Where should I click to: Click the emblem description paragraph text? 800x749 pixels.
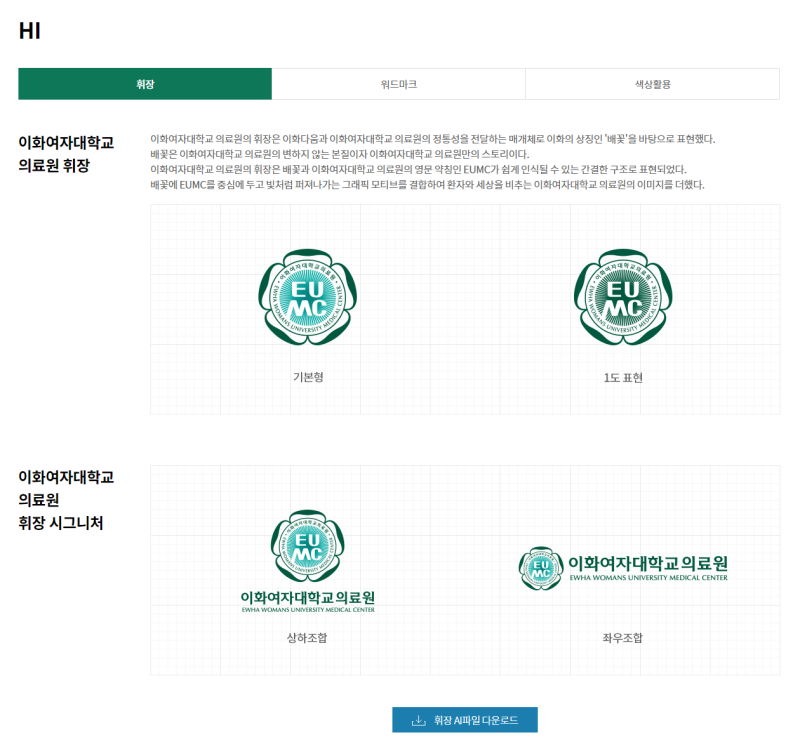tap(430, 162)
